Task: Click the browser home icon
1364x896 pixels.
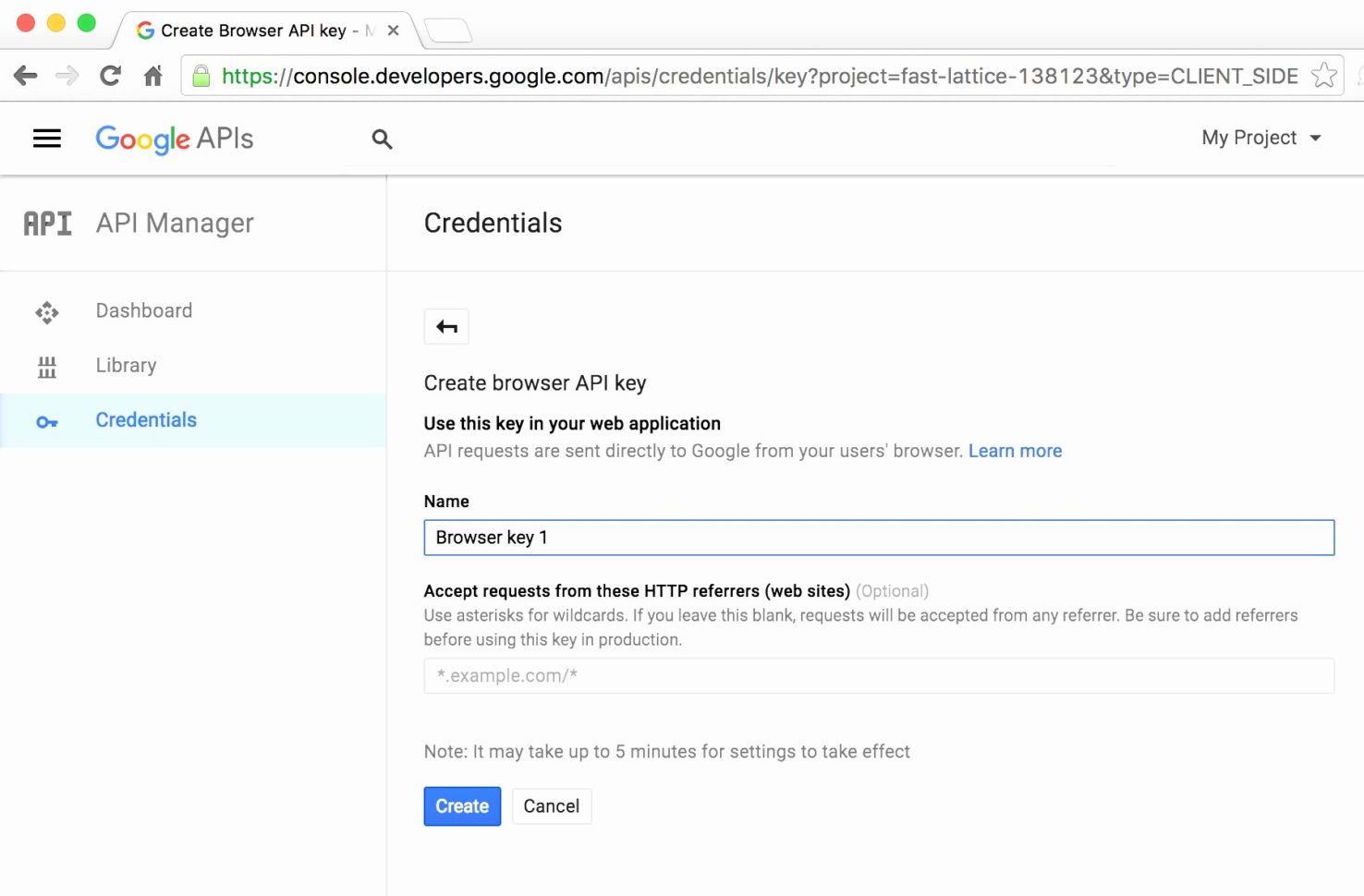Action: pyautogui.click(x=152, y=76)
